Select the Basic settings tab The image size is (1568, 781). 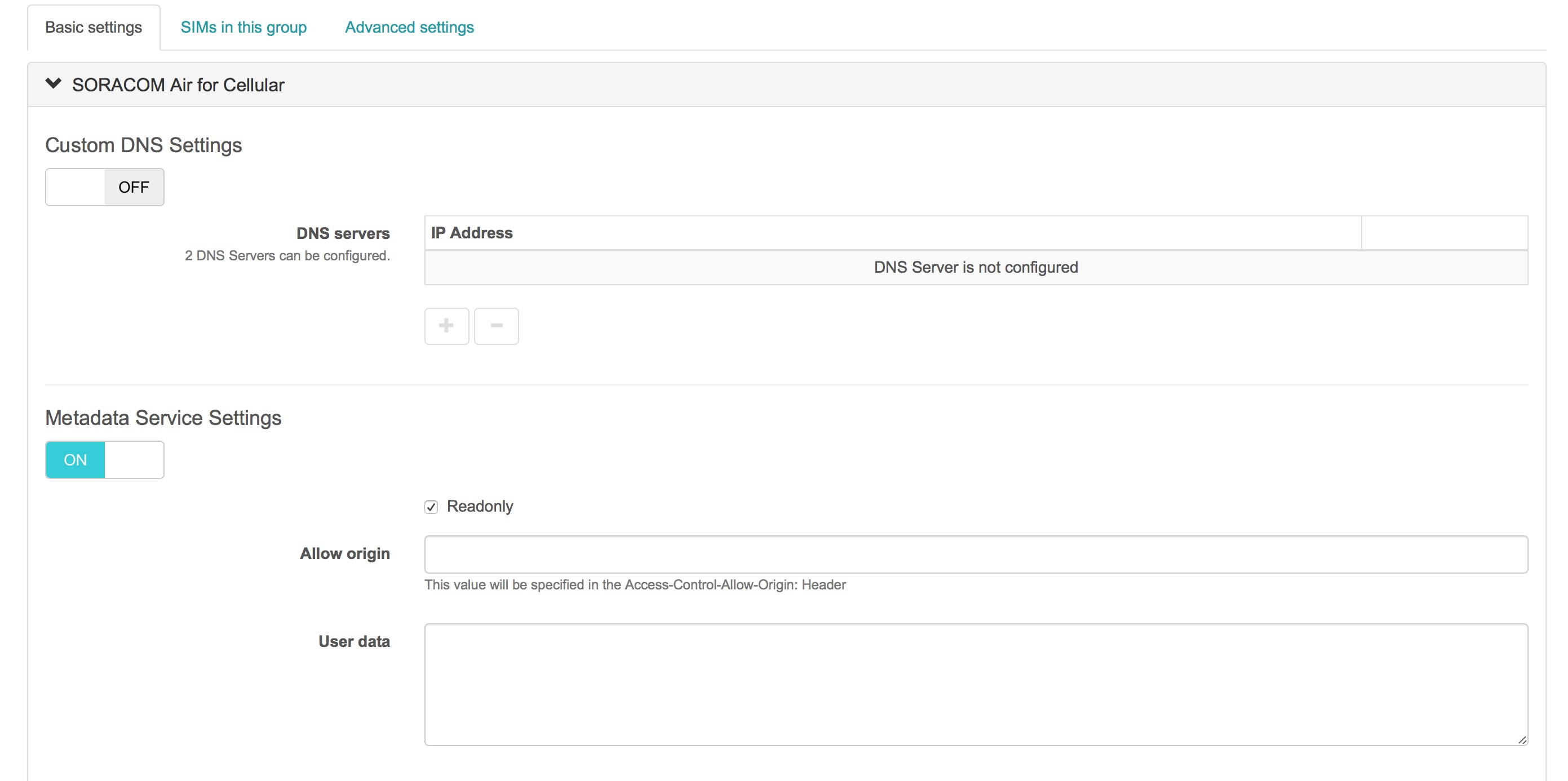93,27
